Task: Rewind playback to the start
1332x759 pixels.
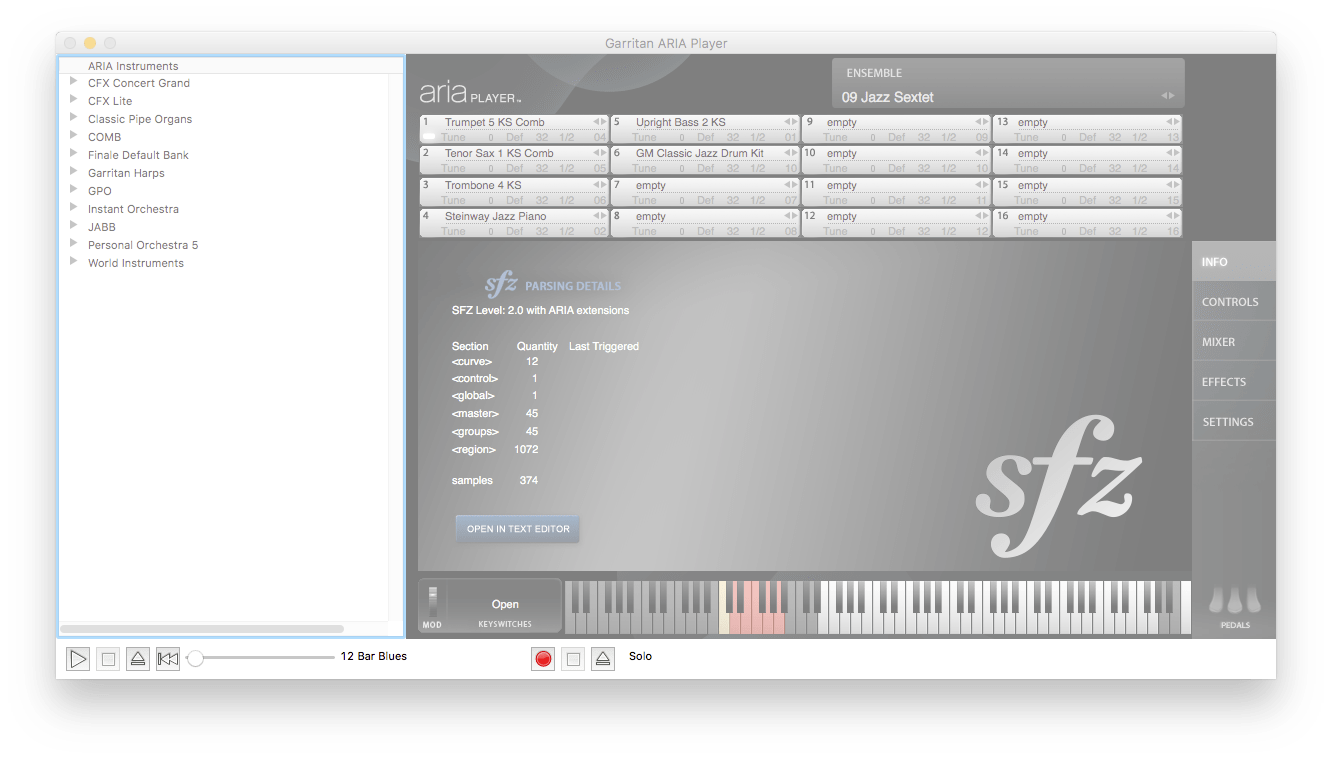Action: point(168,659)
